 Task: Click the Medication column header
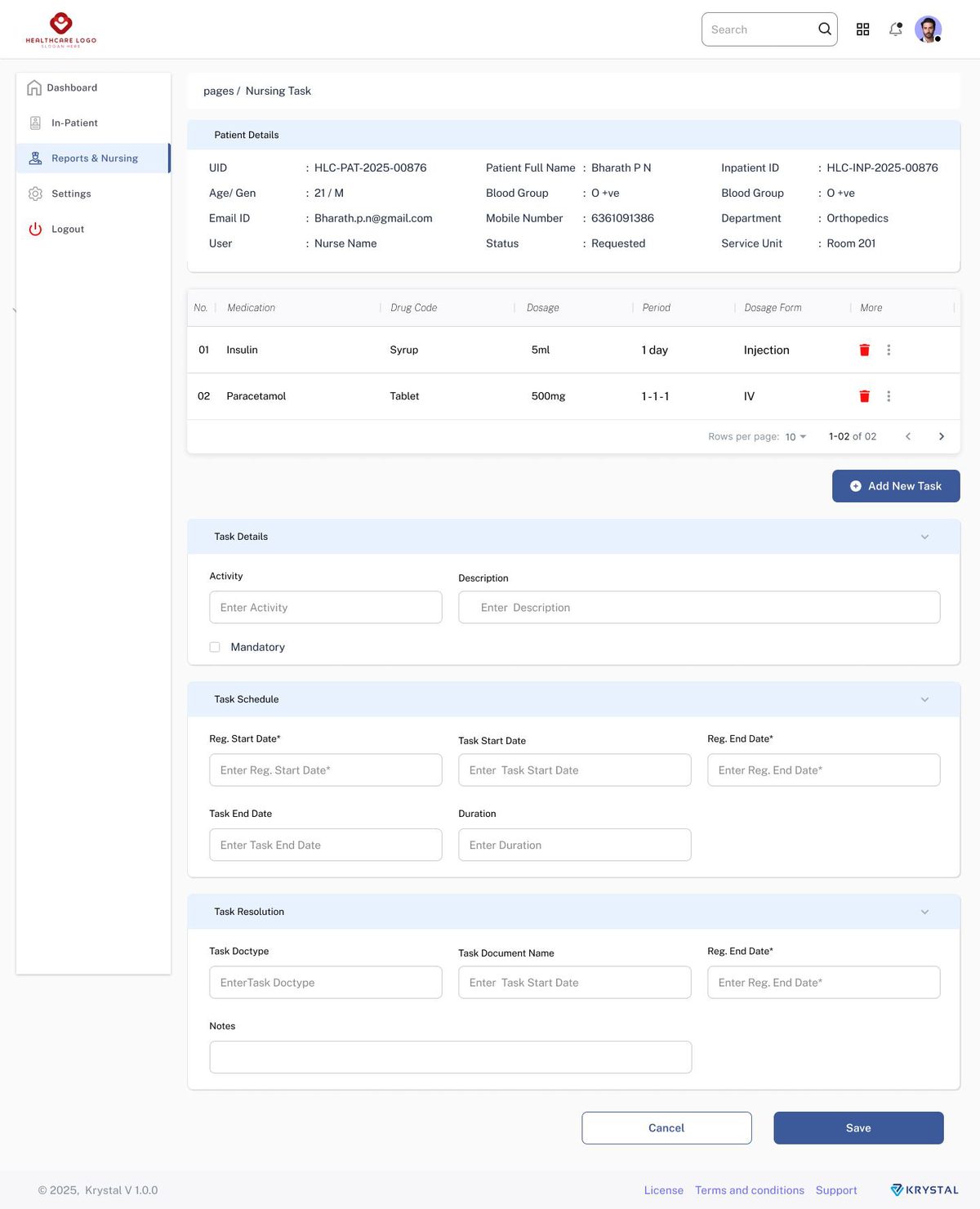click(252, 308)
